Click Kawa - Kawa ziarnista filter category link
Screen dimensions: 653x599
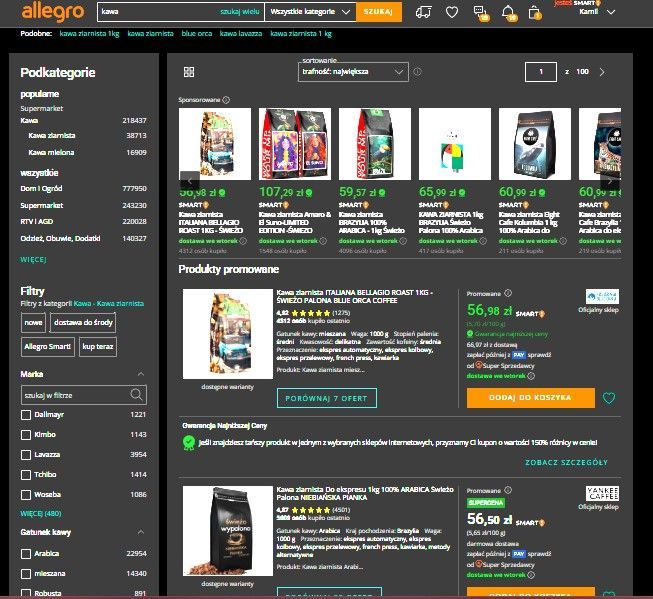tap(109, 304)
